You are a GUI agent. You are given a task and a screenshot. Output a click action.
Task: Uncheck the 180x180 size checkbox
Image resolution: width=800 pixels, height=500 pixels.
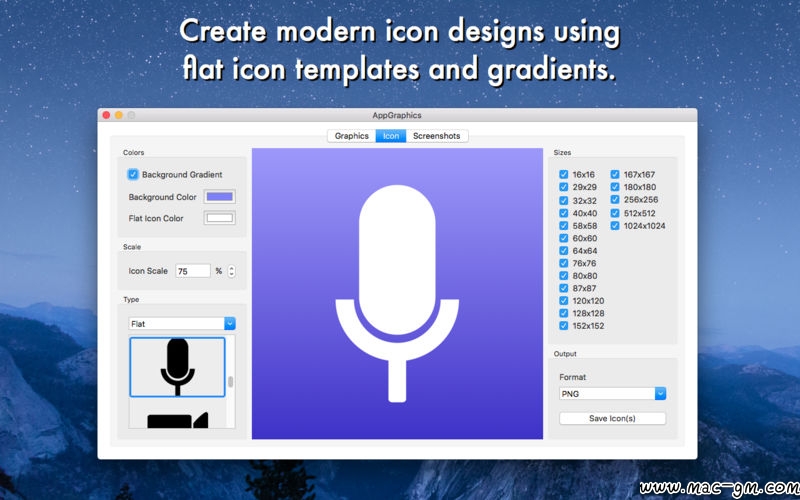coord(615,187)
